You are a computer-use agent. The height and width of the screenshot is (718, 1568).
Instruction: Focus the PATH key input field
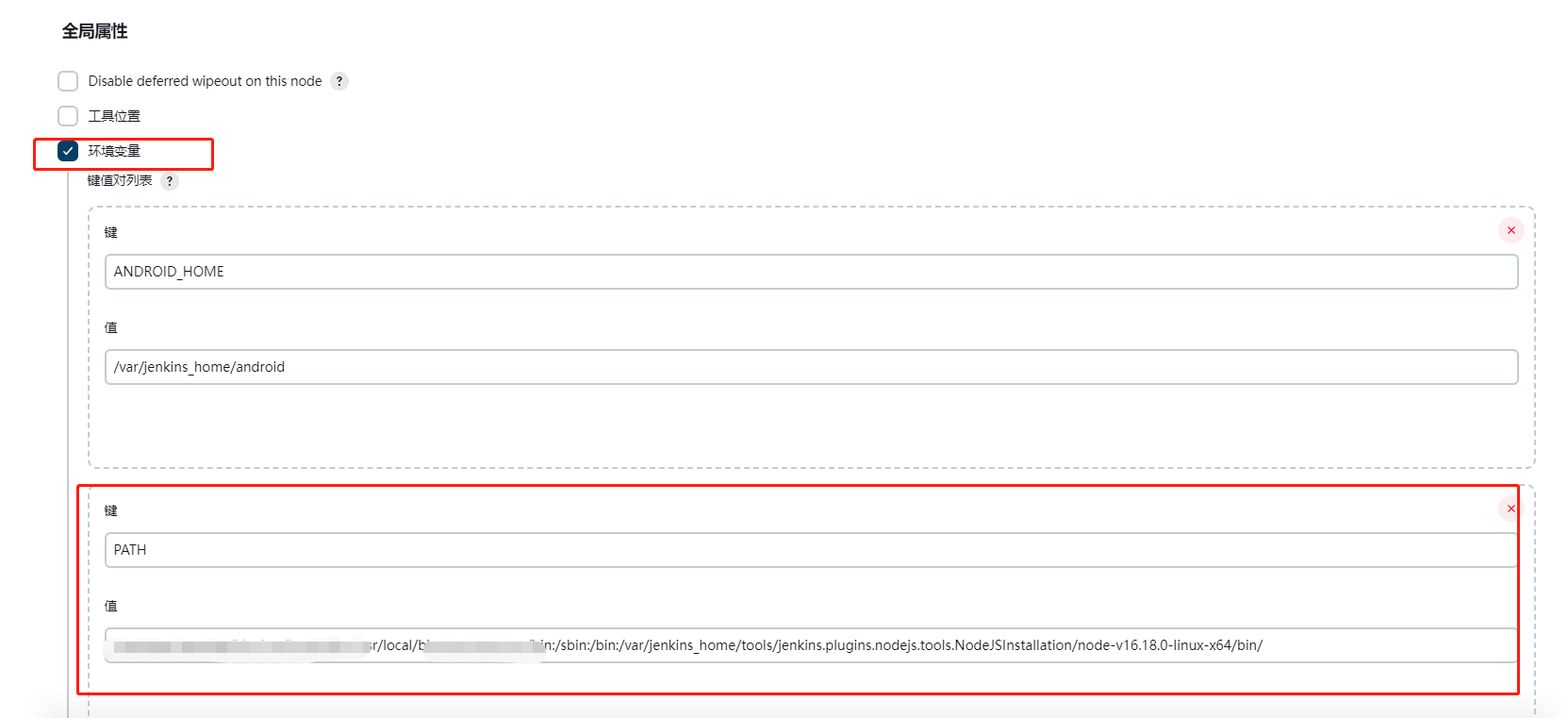[x=811, y=550]
